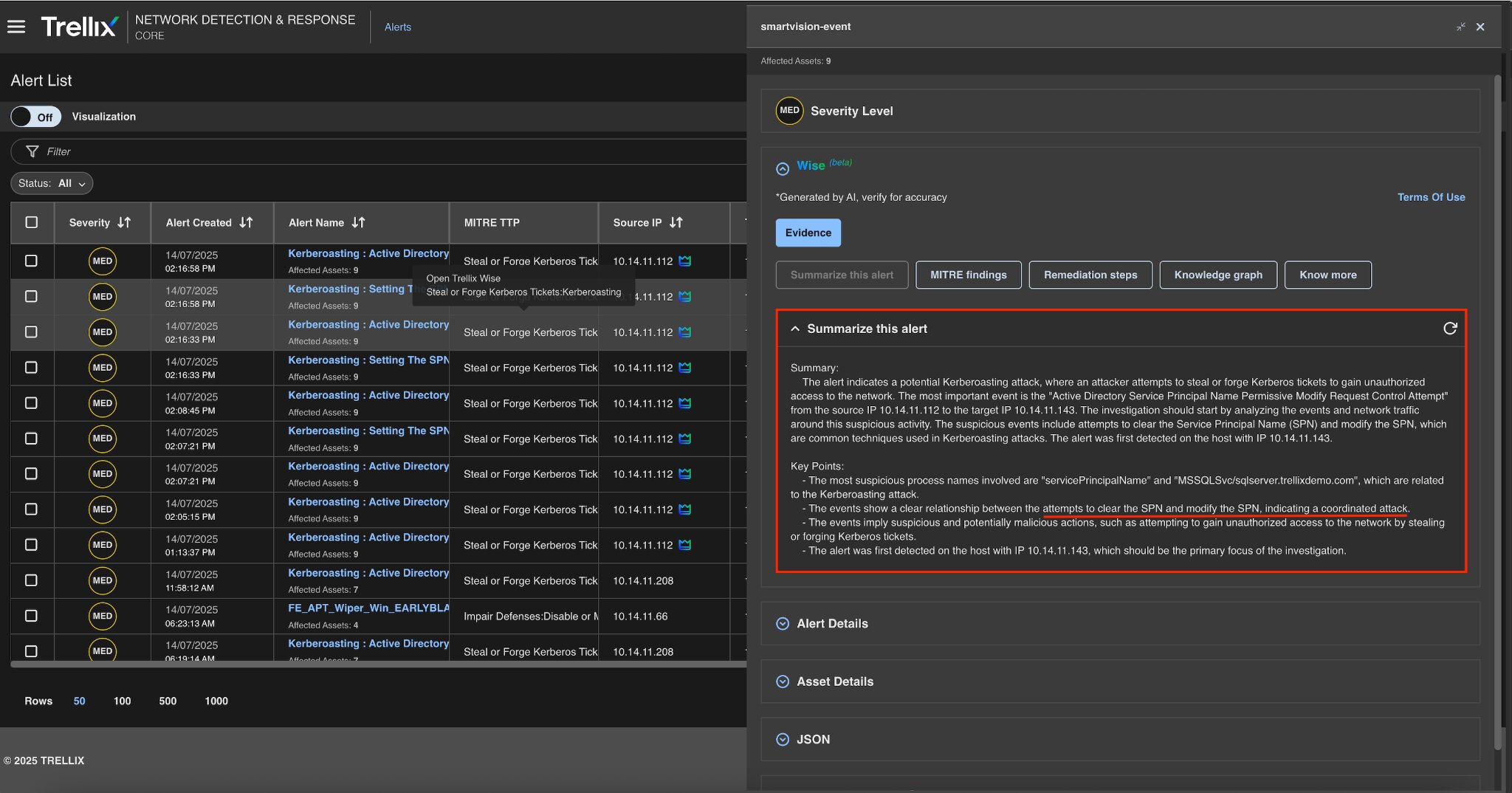Open the MITRE findings tab
Image resolution: width=1512 pixels, height=793 pixels.
(968, 275)
